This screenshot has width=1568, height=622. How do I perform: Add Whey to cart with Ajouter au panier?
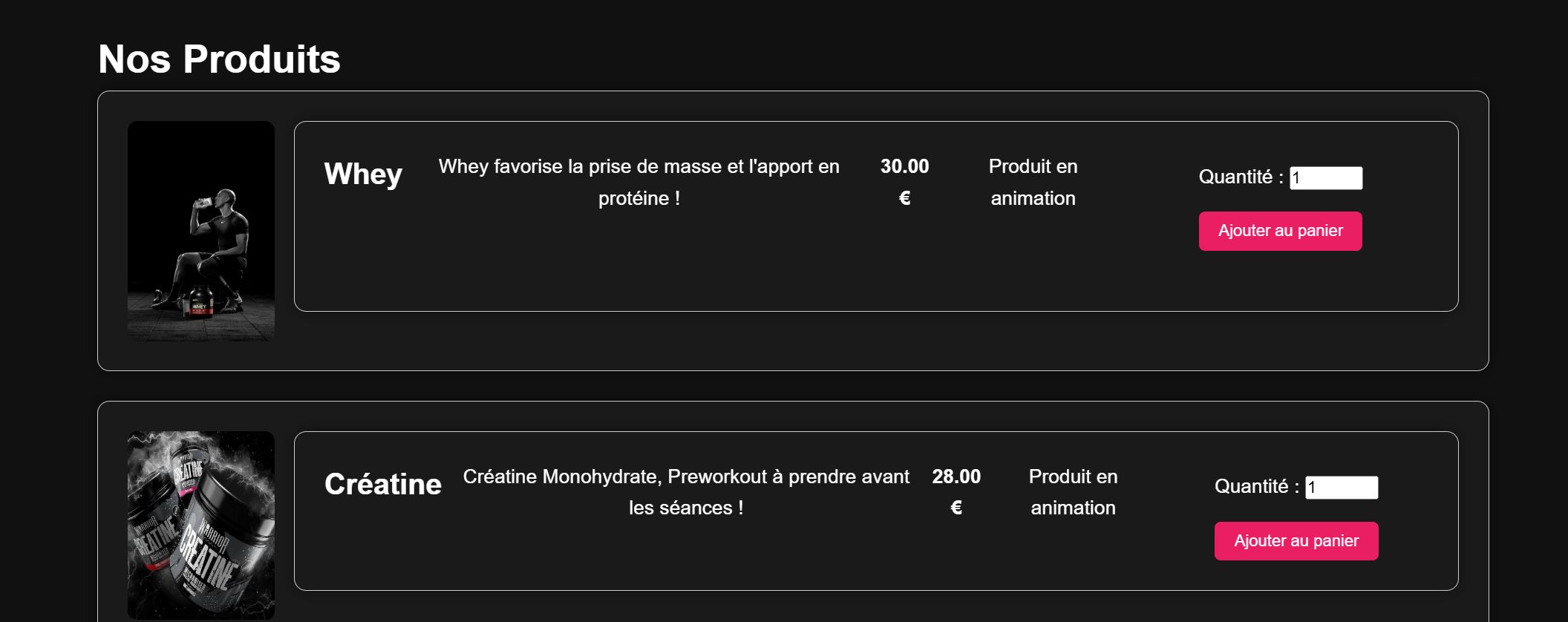(x=1280, y=231)
